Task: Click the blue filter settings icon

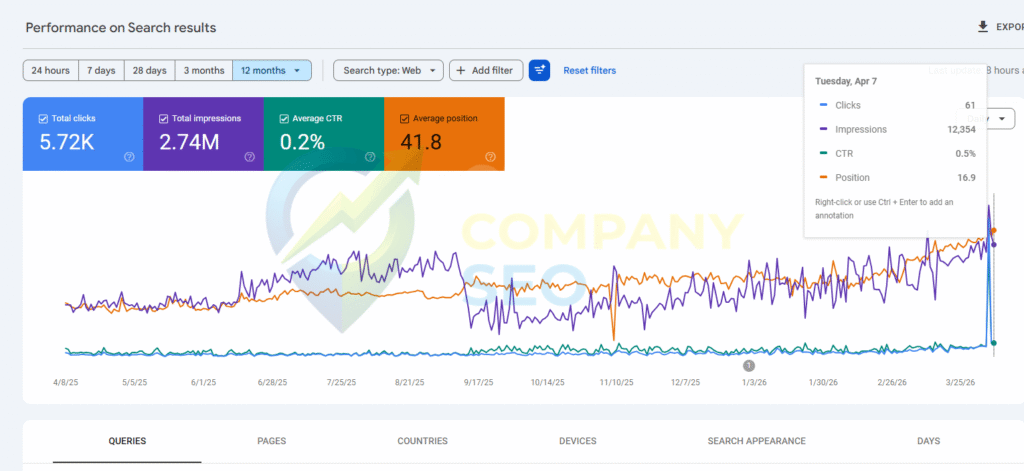Action: point(539,70)
